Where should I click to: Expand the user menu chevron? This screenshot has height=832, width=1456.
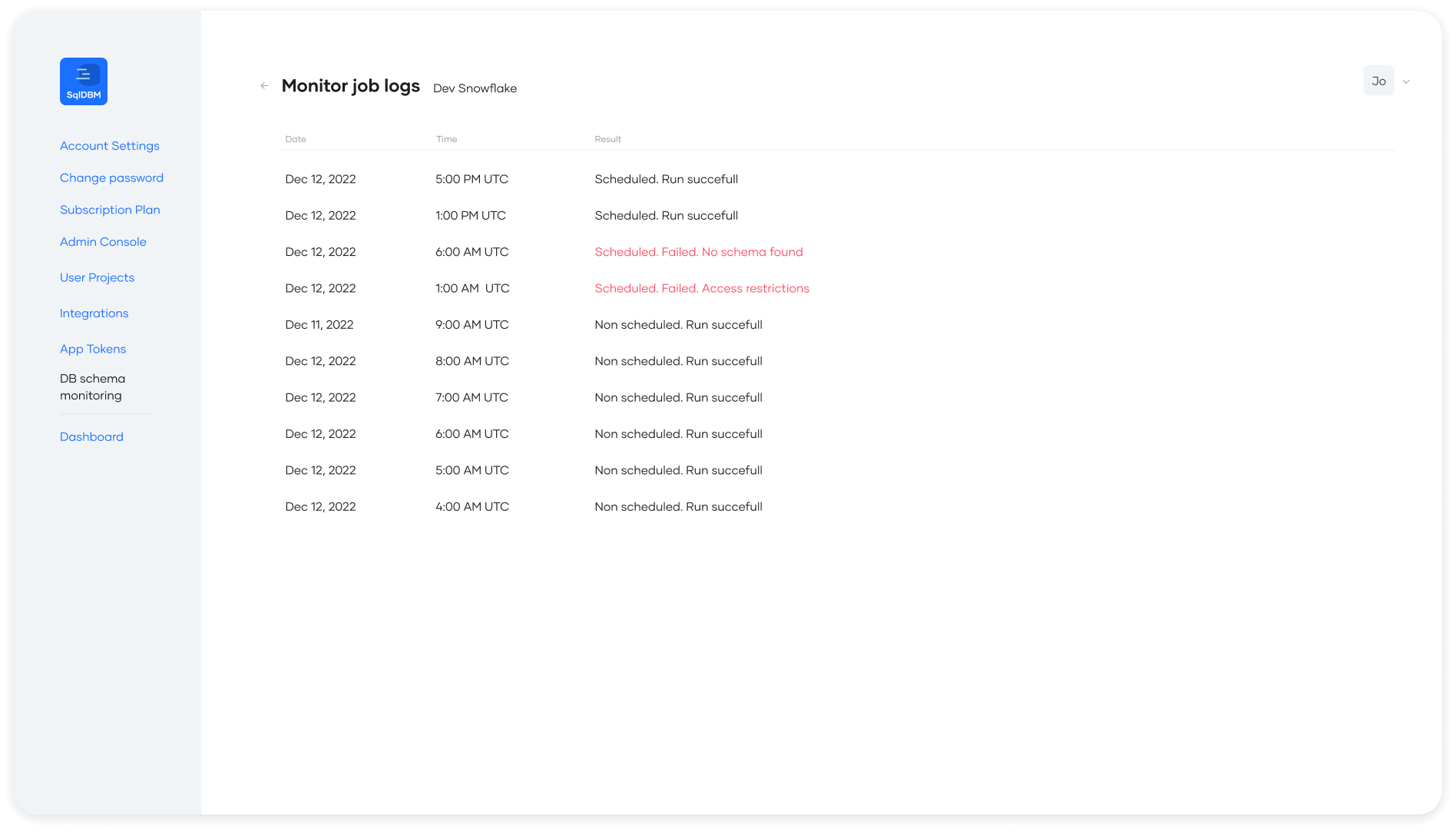pos(1406,81)
